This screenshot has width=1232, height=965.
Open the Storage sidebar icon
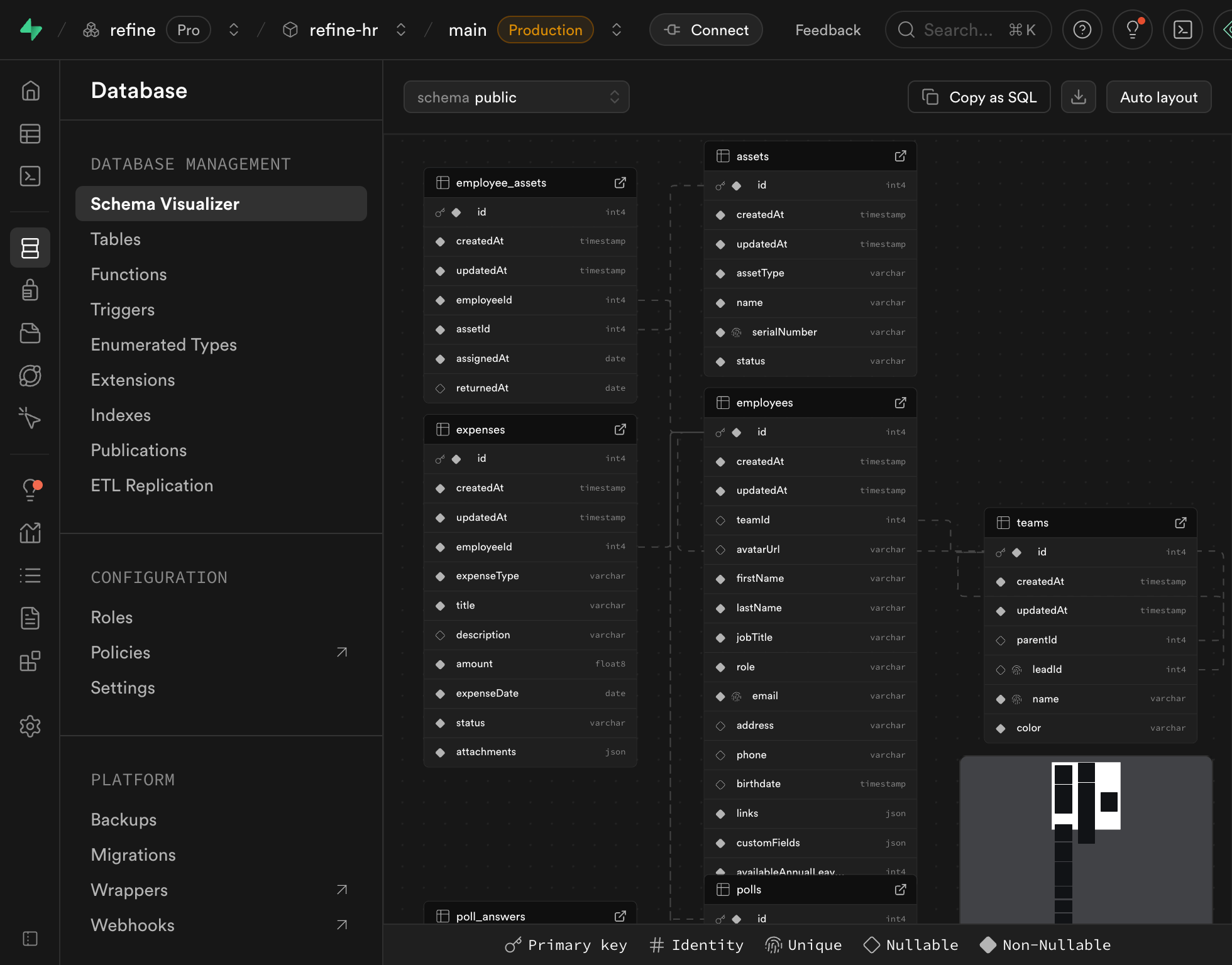pos(30,333)
